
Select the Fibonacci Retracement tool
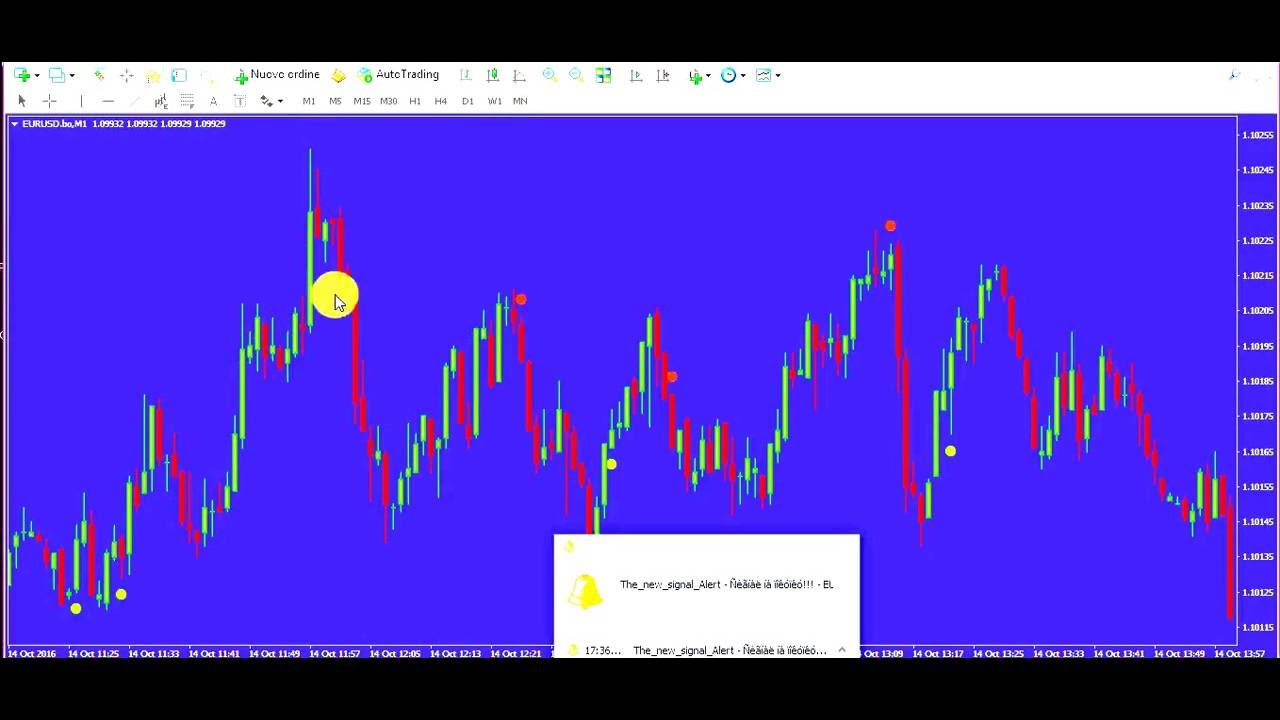187,101
